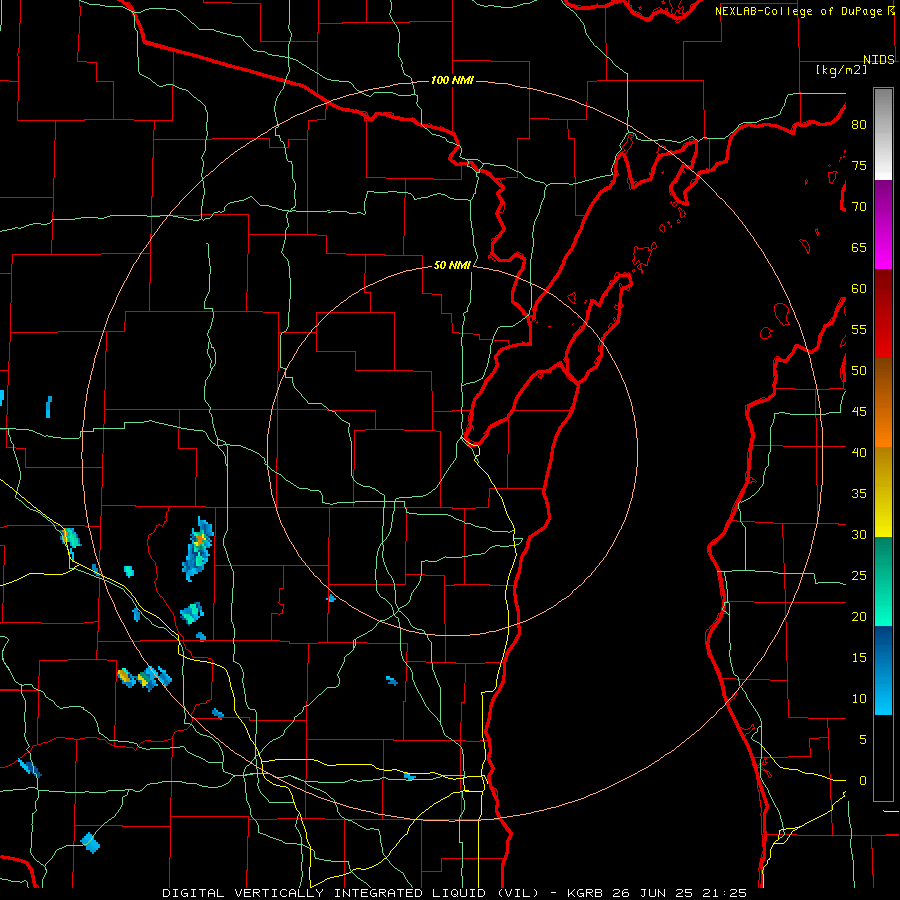Select the "10" value on the color scale

click(859, 699)
